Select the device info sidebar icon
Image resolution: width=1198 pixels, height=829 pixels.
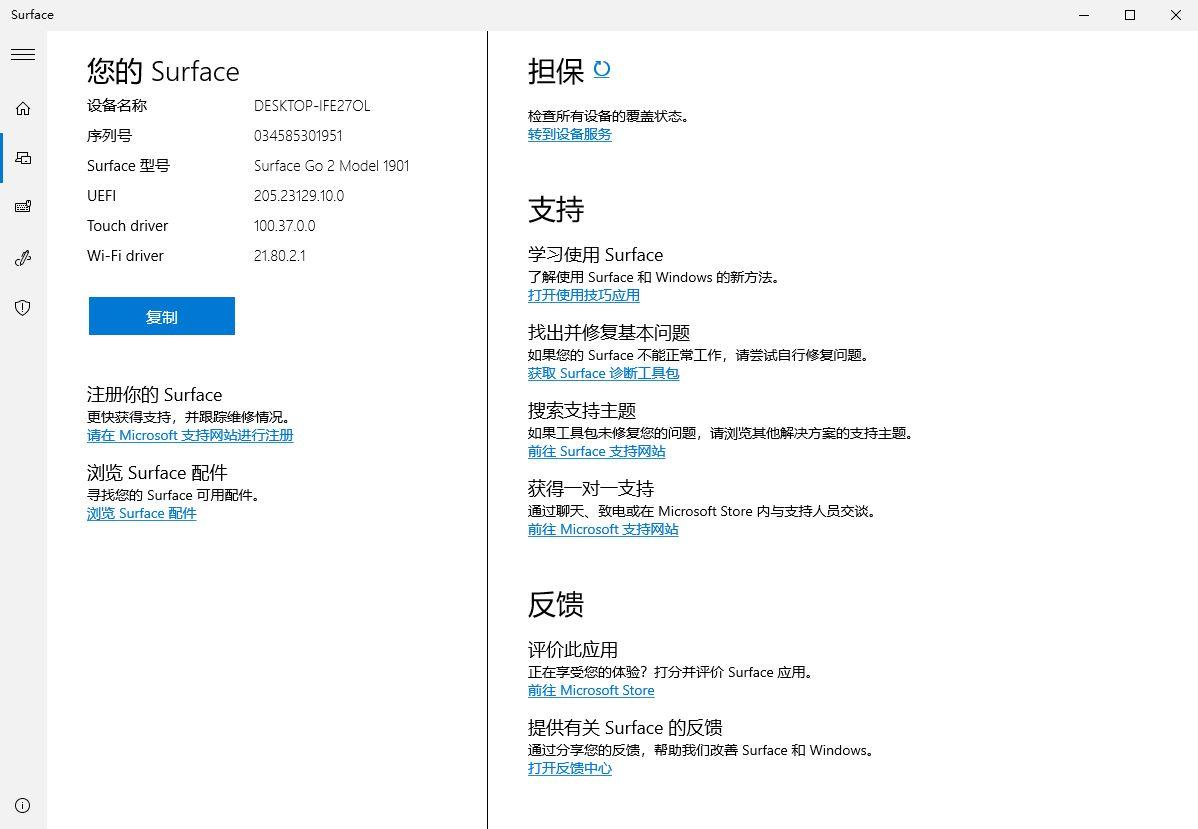point(23,158)
